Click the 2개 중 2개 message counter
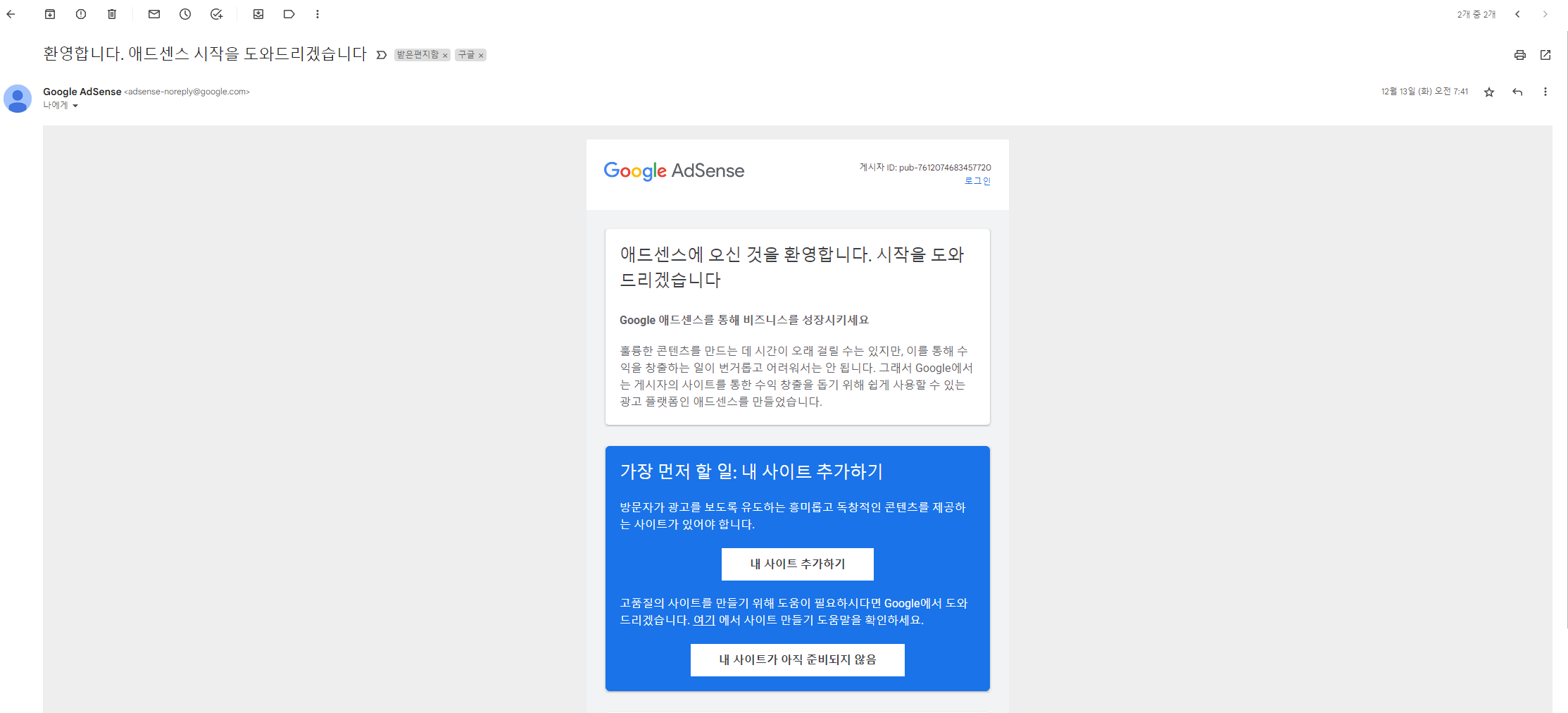 (x=1476, y=14)
